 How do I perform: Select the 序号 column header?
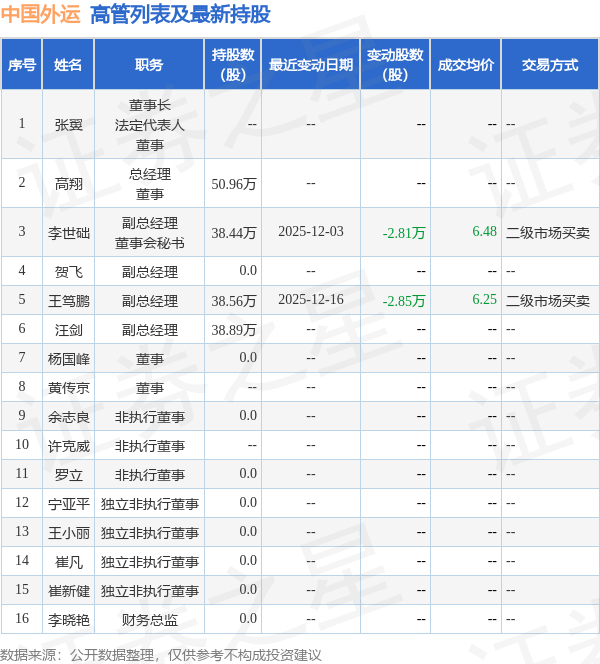[x=22, y=65]
